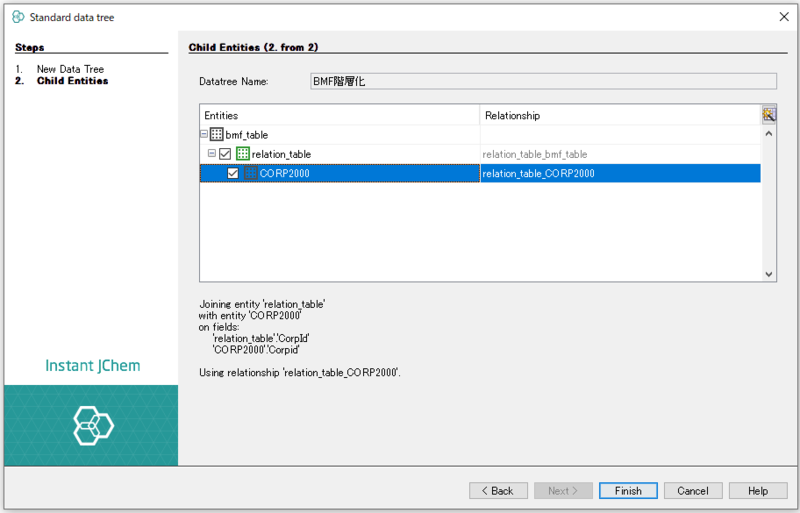Go back with the Back button
The image size is (800, 513).
[498, 491]
